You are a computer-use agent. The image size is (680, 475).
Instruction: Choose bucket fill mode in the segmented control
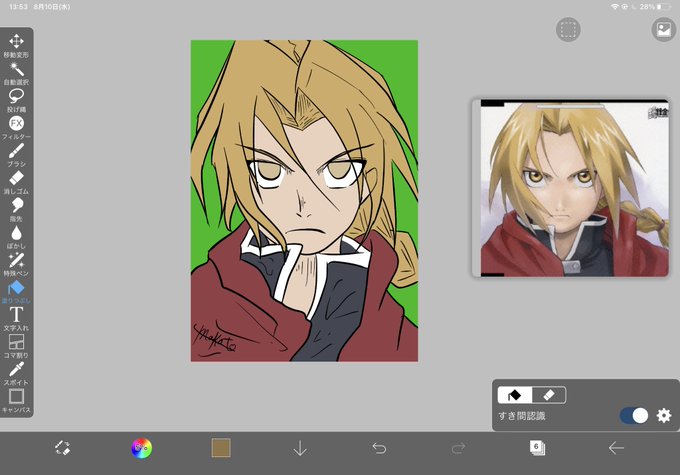(x=515, y=395)
